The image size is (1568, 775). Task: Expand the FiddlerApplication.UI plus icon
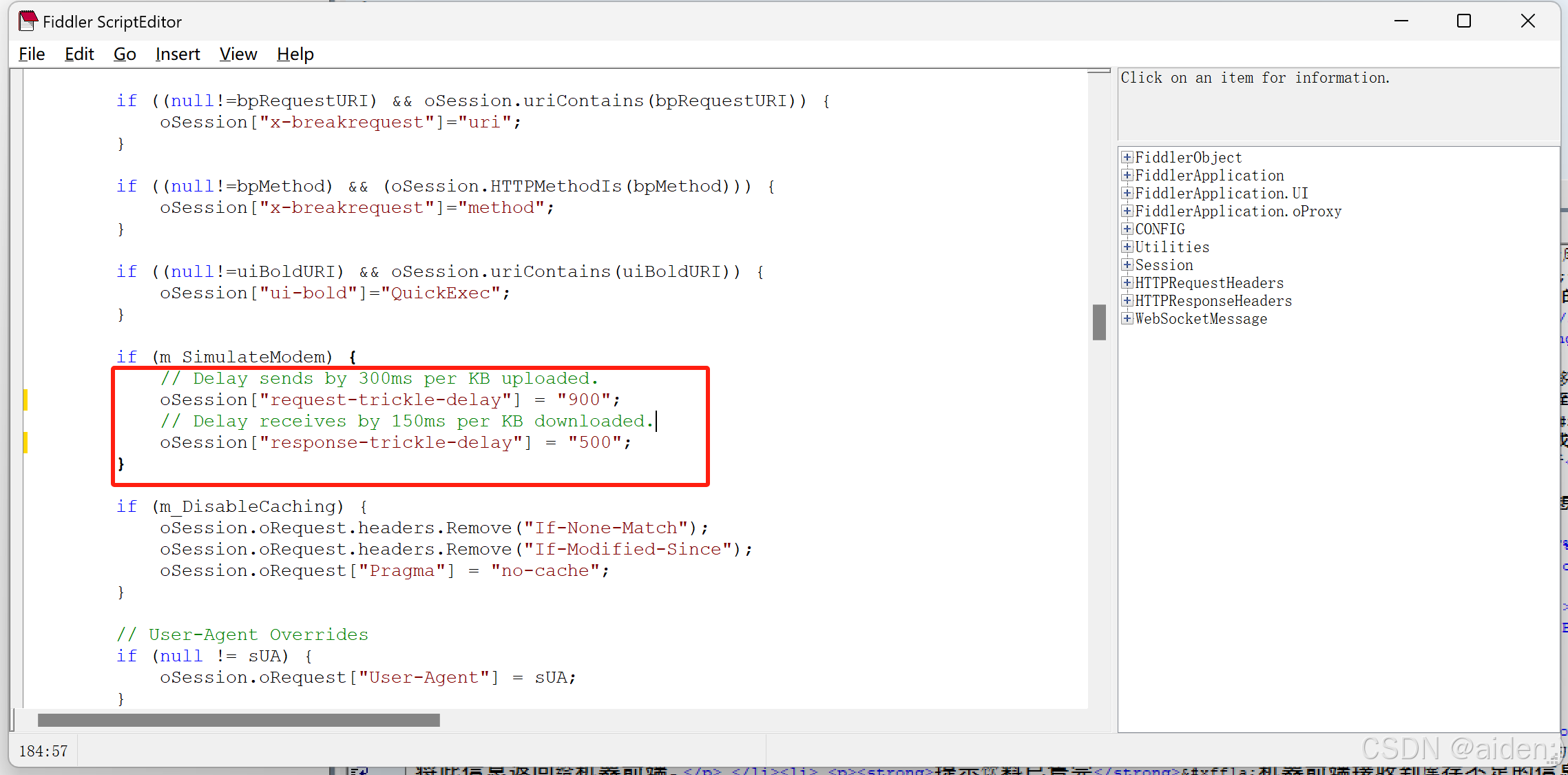1127,194
